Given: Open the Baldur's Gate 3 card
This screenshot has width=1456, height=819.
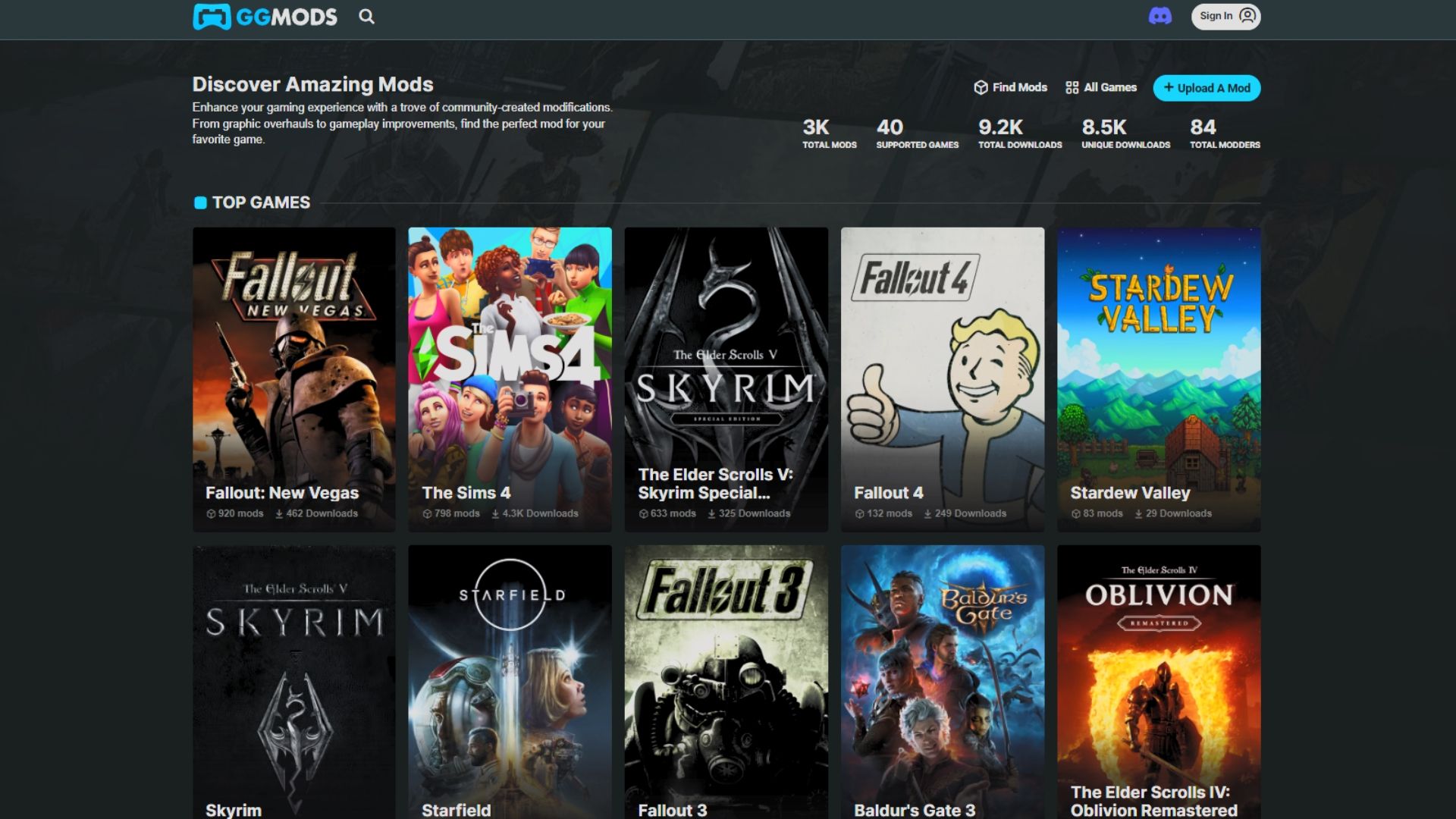Looking at the screenshot, I should click(x=942, y=682).
